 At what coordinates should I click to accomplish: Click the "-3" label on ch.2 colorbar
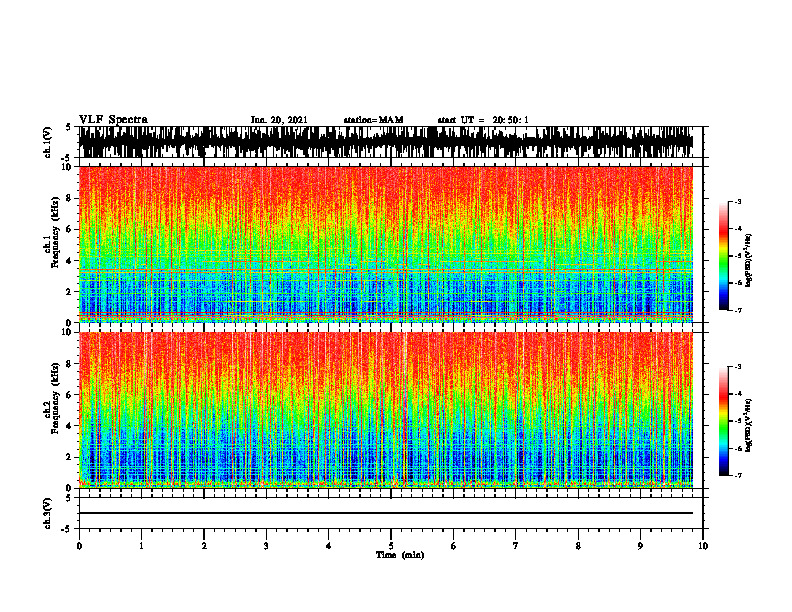[x=738, y=367]
